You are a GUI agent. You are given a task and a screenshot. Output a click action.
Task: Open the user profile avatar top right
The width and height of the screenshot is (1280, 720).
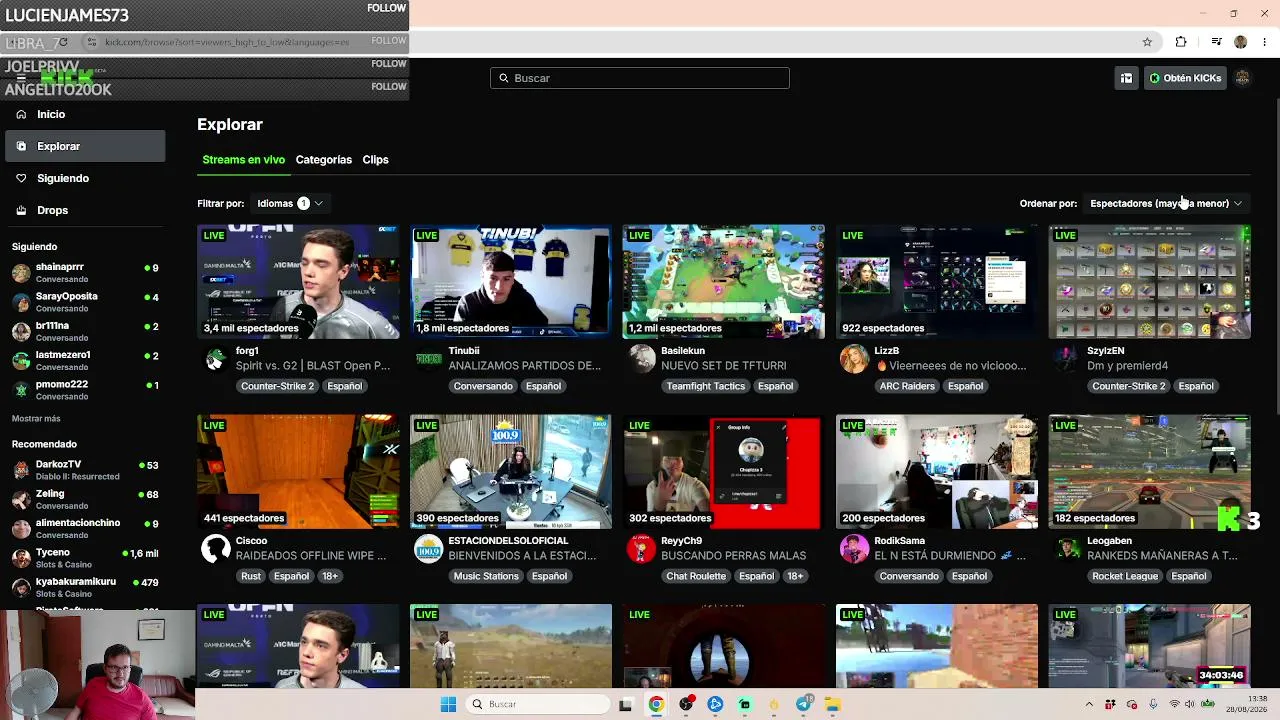1242,78
